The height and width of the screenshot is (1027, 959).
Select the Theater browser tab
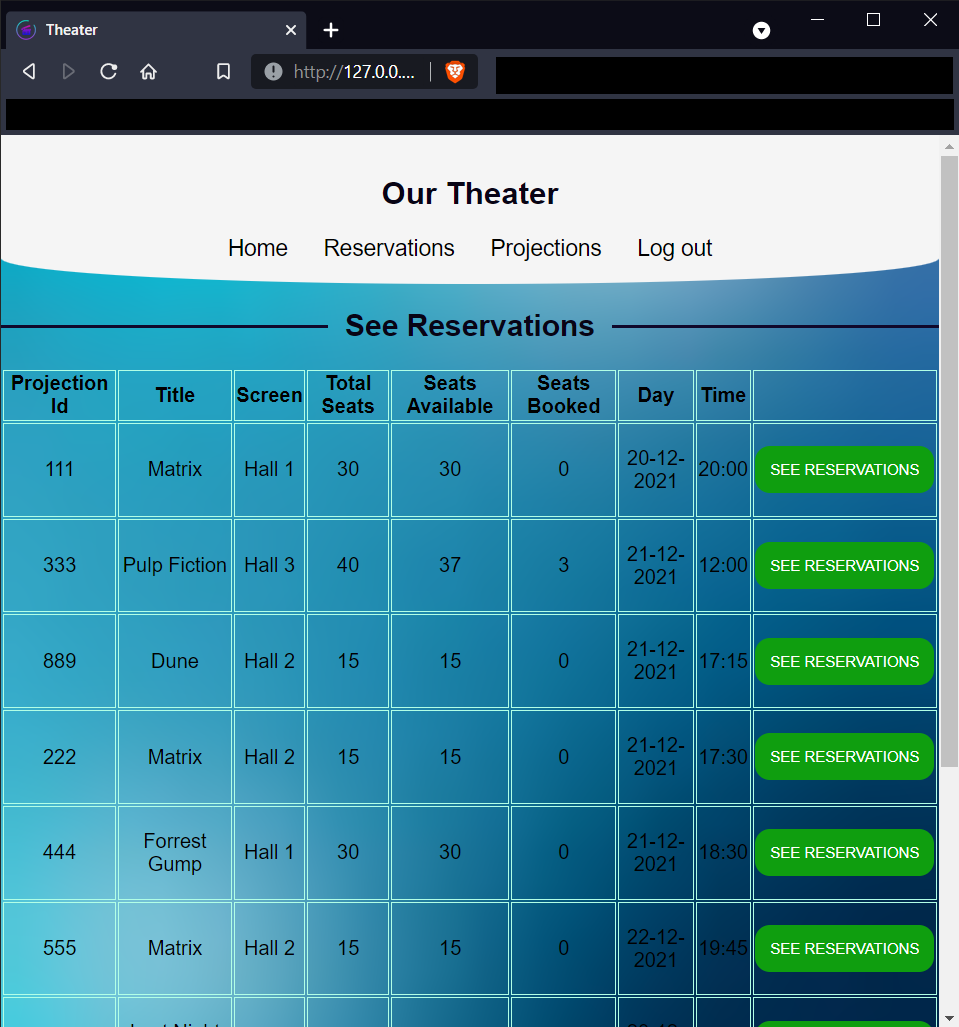coord(156,30)
